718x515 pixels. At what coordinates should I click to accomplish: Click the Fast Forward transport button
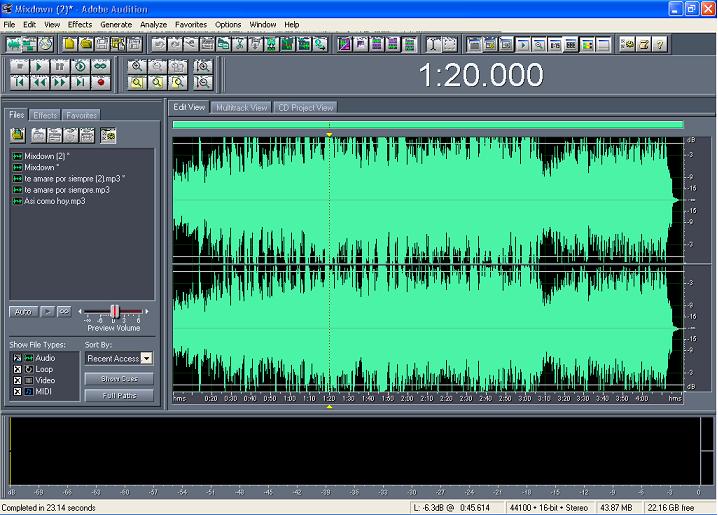(x=60, y=82)
